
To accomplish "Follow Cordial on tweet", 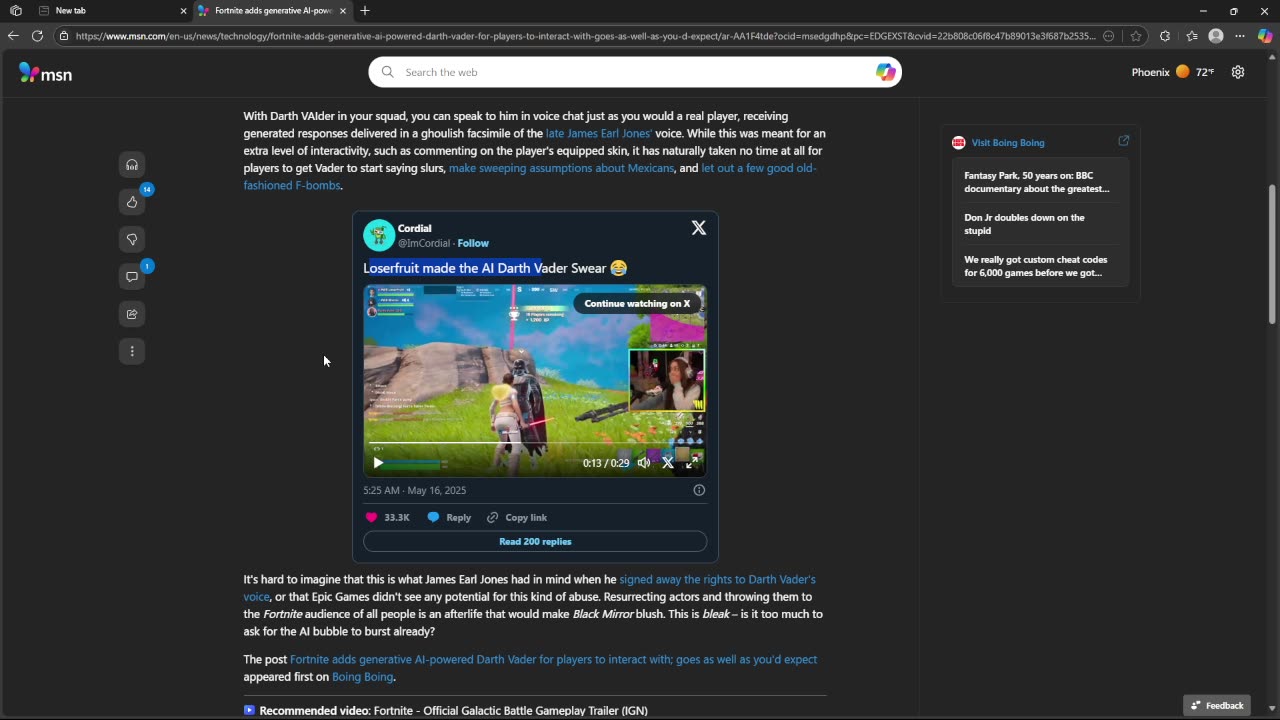I will click(x=473, y=243).
